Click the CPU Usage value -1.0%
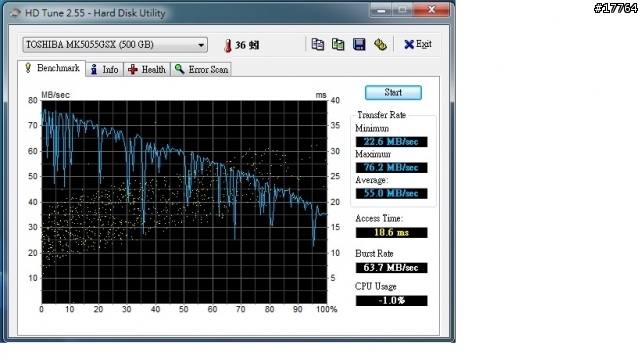The height and width of the screenshot is (360, 640). pos(391,300)
